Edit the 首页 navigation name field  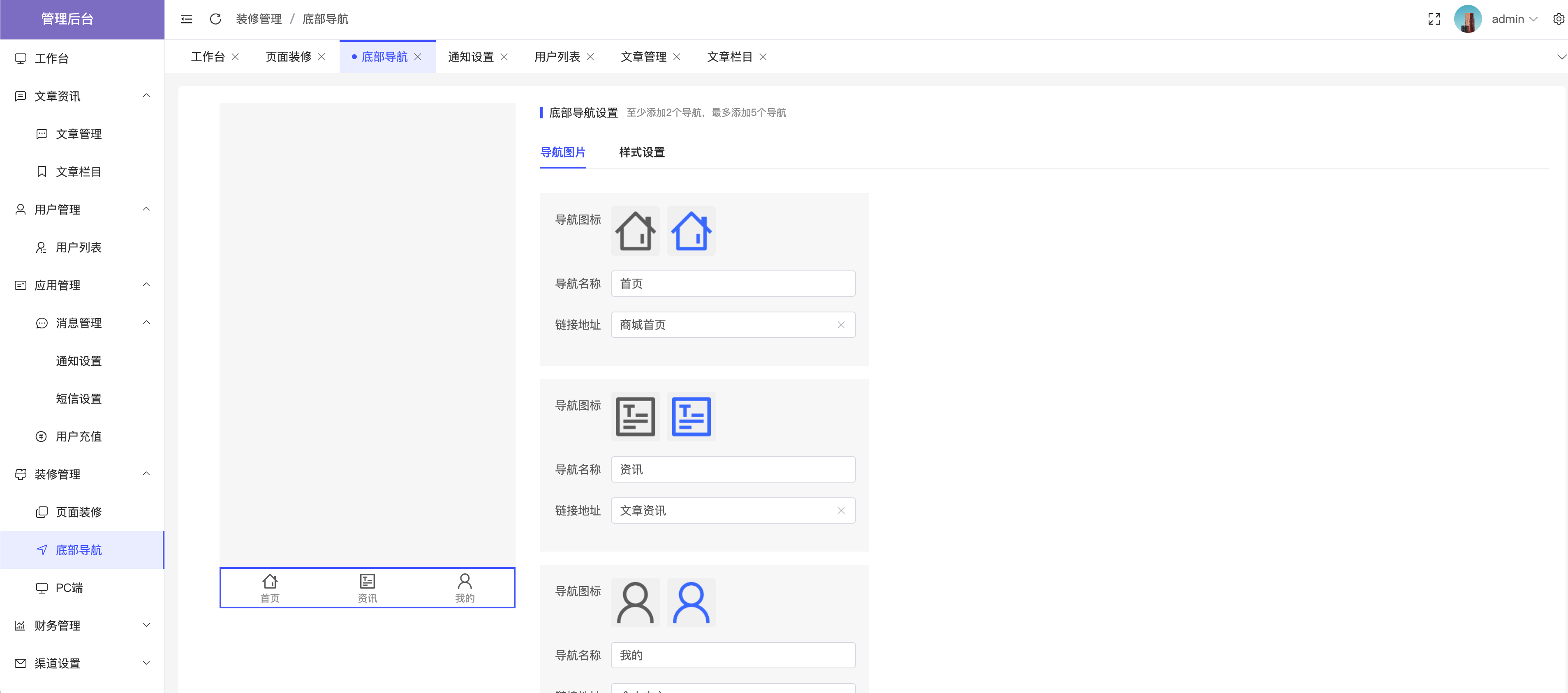[733, 284]
